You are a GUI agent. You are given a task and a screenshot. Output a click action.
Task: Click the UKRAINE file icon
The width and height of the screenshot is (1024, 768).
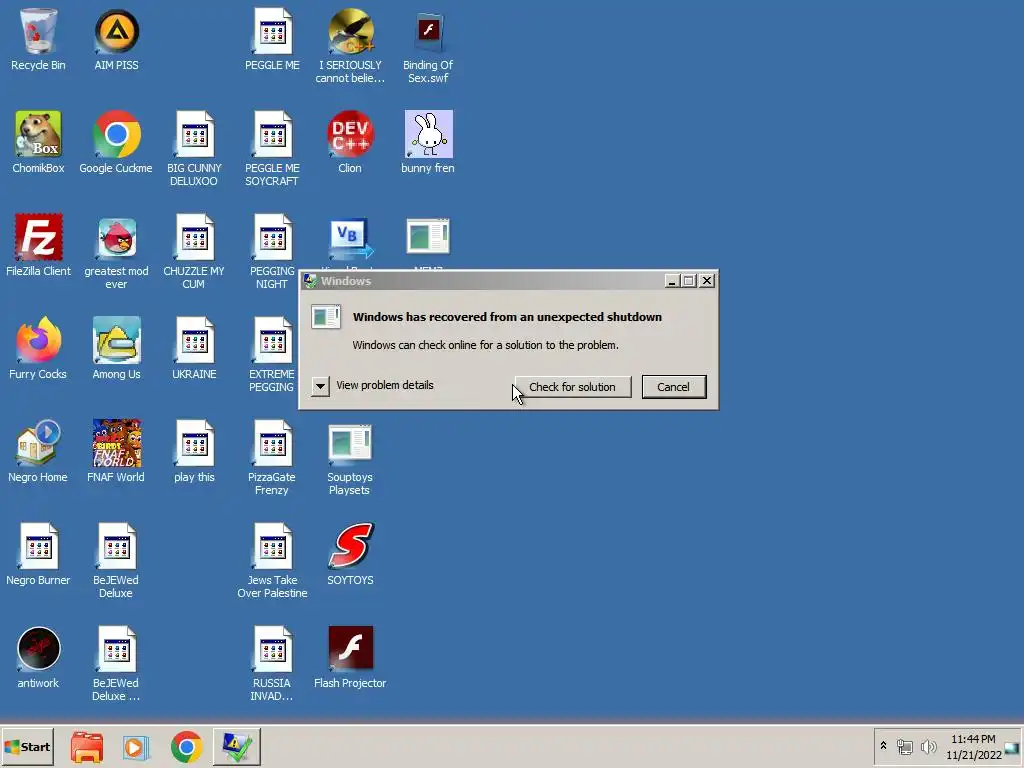pos(195,349)
